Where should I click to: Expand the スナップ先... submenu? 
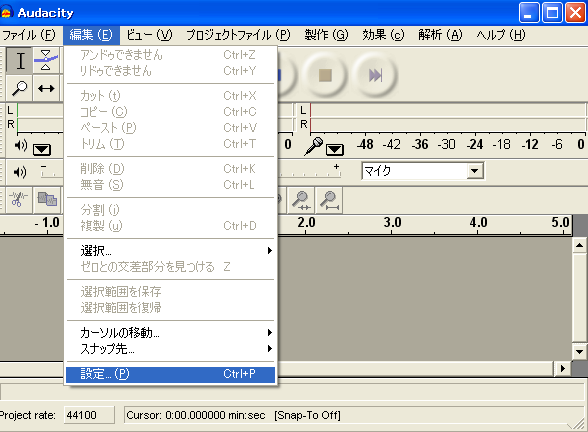(170, 349)
